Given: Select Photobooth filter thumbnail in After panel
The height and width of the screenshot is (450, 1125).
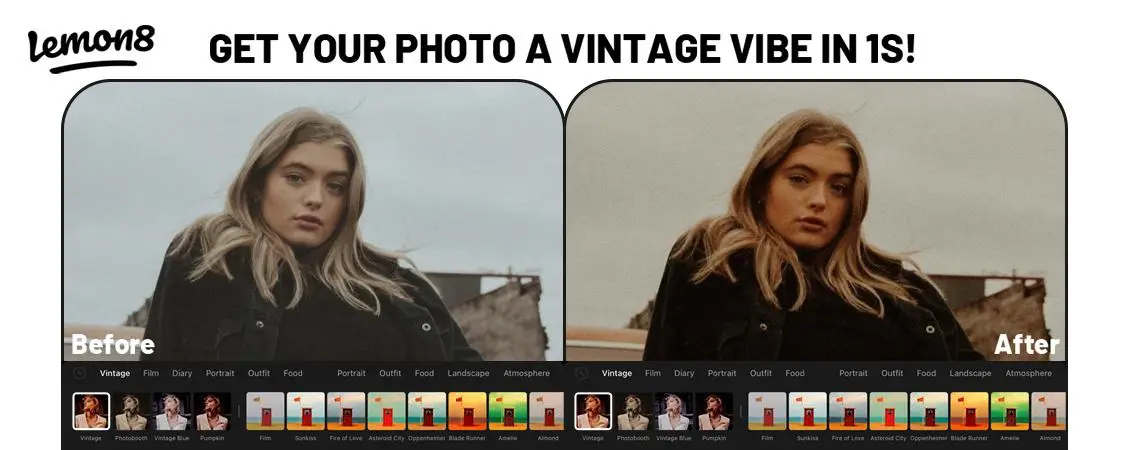Looking at the screenshot, I should [634, 411].
